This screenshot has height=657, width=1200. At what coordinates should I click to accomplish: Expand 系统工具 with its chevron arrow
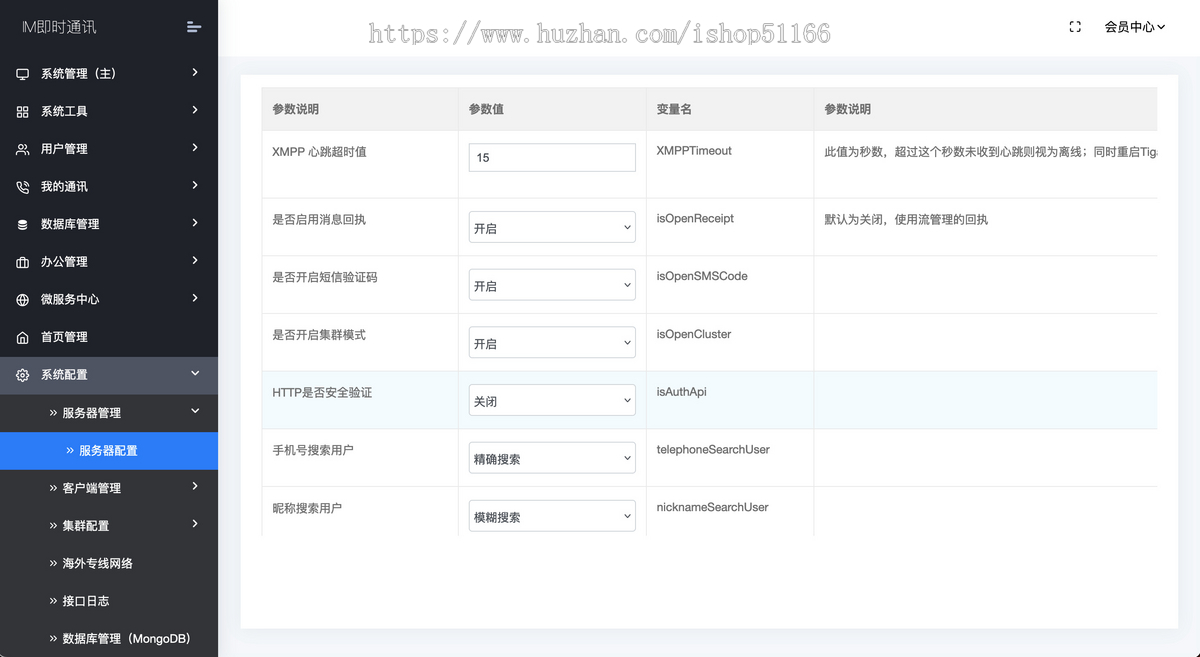[x=195, y=110]
